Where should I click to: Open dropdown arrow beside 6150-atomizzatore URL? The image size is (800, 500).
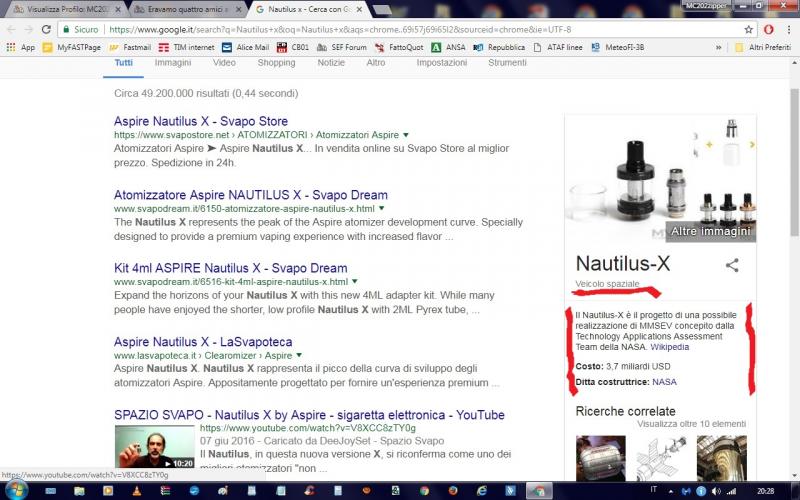pos(382,208)
